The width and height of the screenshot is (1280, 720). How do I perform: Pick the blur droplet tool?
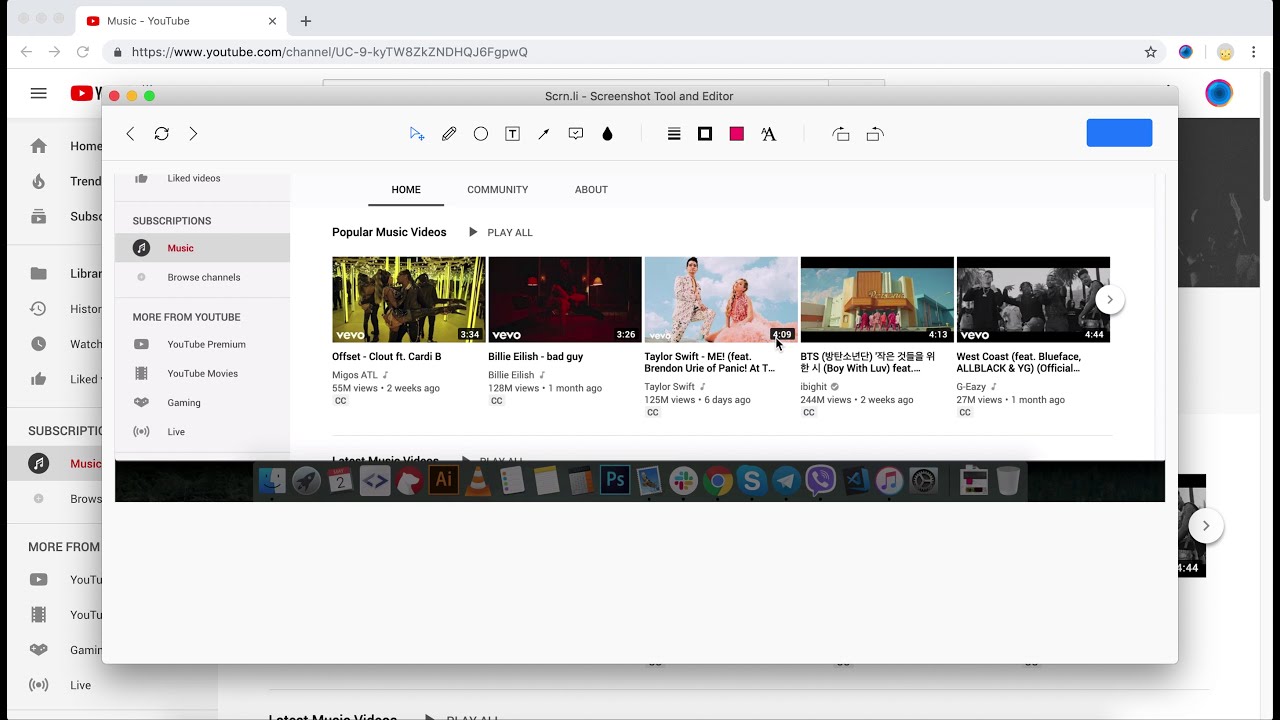tap(607, 134)
